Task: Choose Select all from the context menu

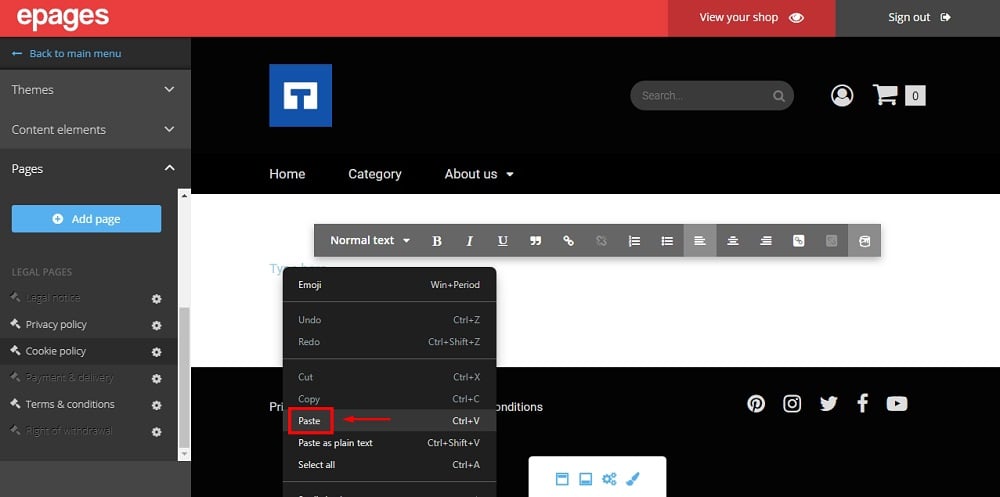Action: coord(389,464)
